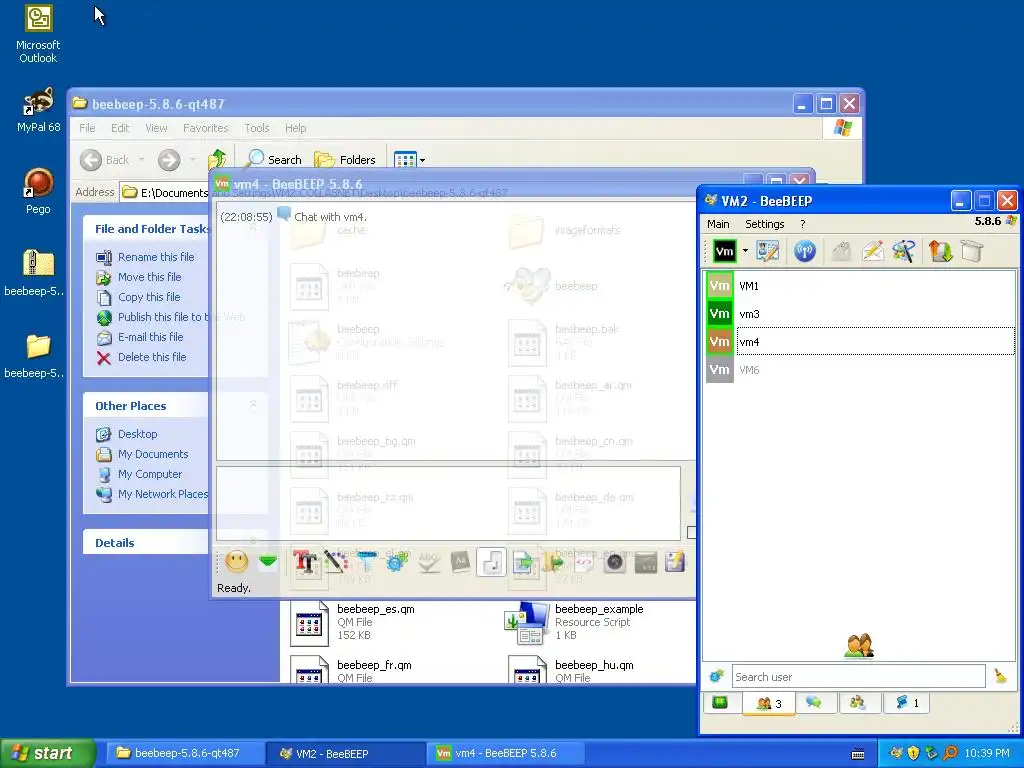Open File menu in Explorer window
The image size is (1024, 768).
pos(87,128)
